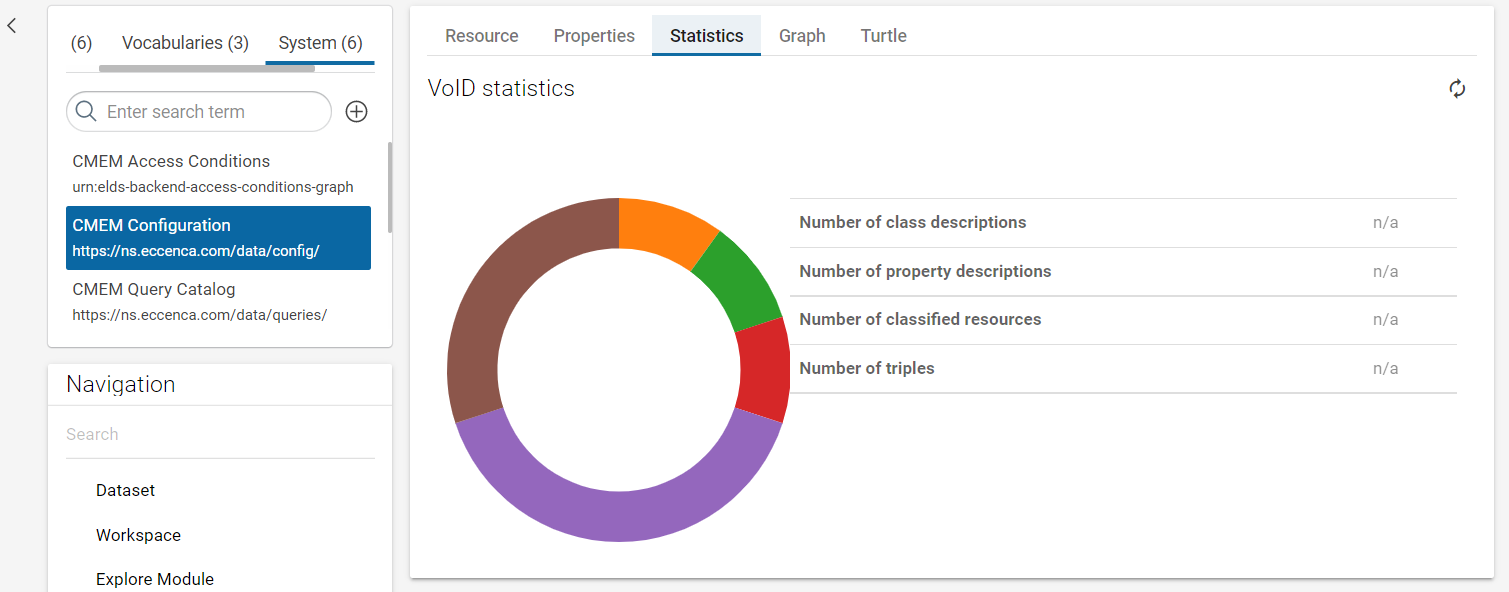
Task: Select the System (6) tab
Action: [320, 43]
